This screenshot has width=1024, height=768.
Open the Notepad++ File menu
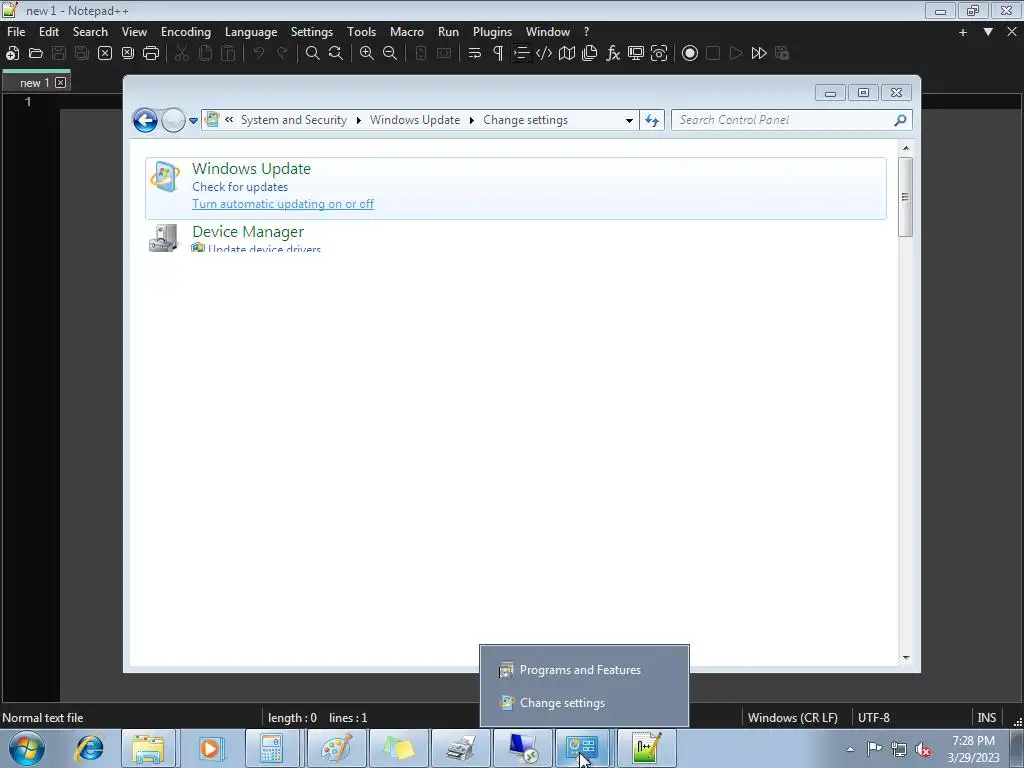point(16,31)
